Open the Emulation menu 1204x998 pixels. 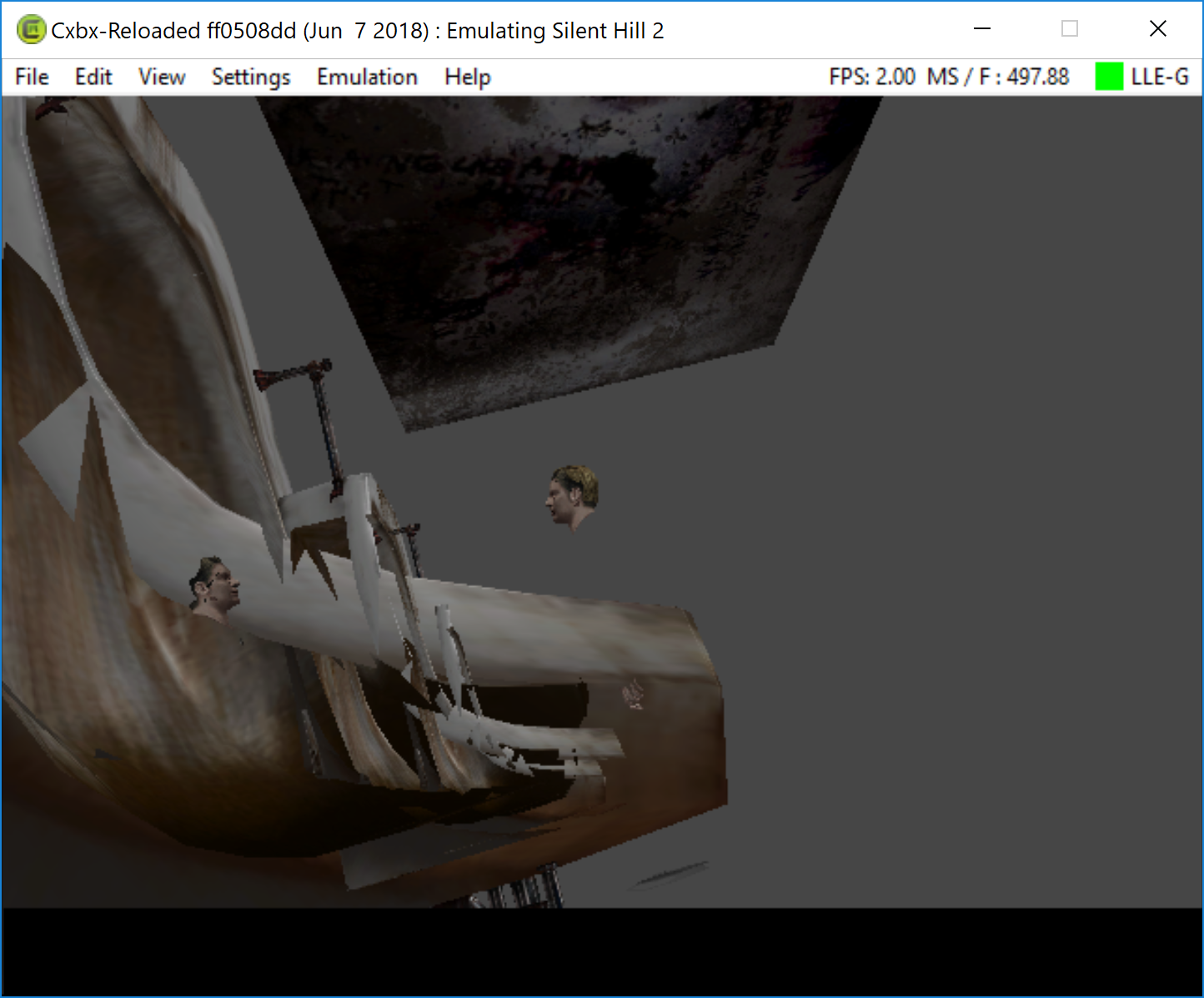(x=367, y=77)
